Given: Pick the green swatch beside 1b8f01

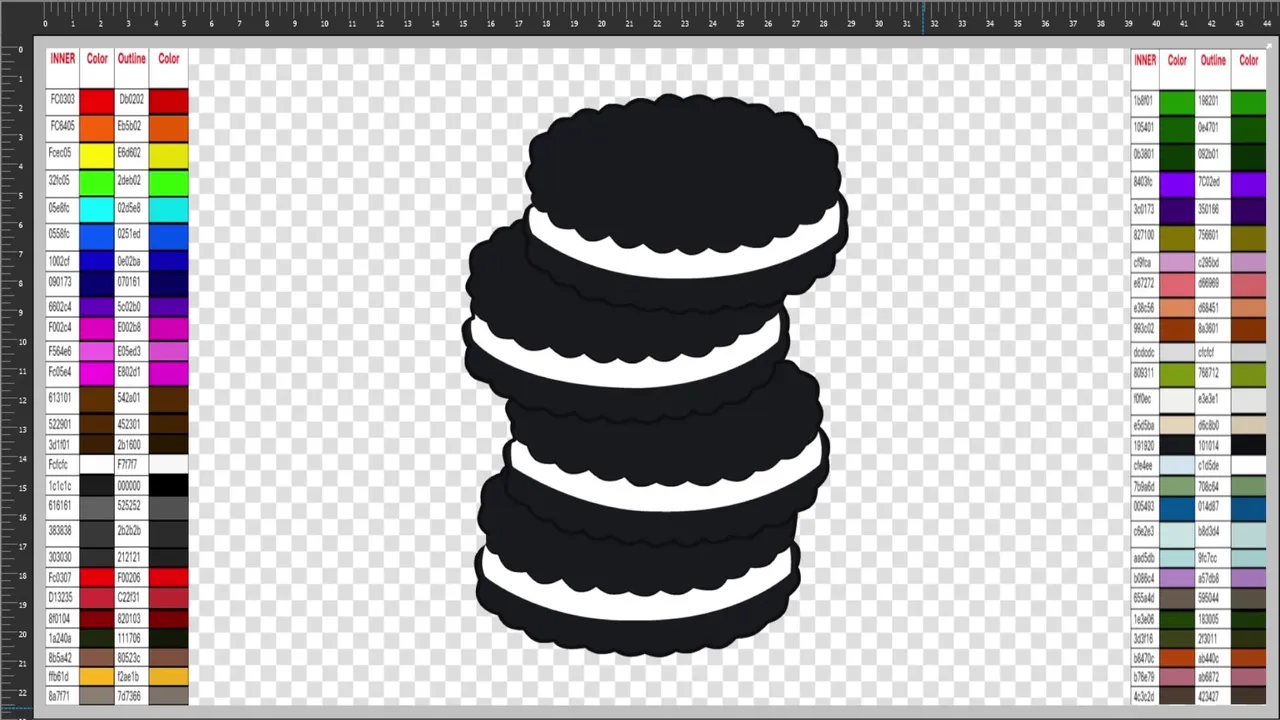Looking at the screenshot, I should [x=1177, y=101].
